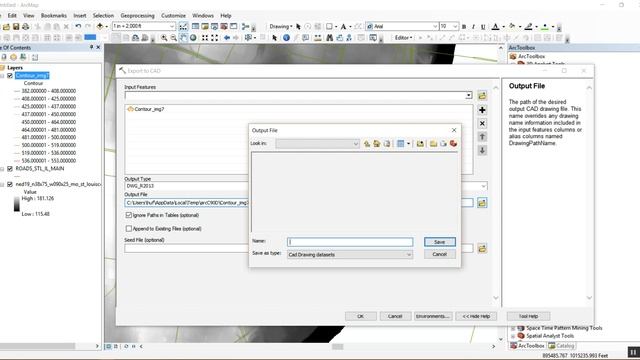Switch to the Catalog tab
The height and width of the screenshot is (360, 640).
pyautogui.click(x=562, y=346)
